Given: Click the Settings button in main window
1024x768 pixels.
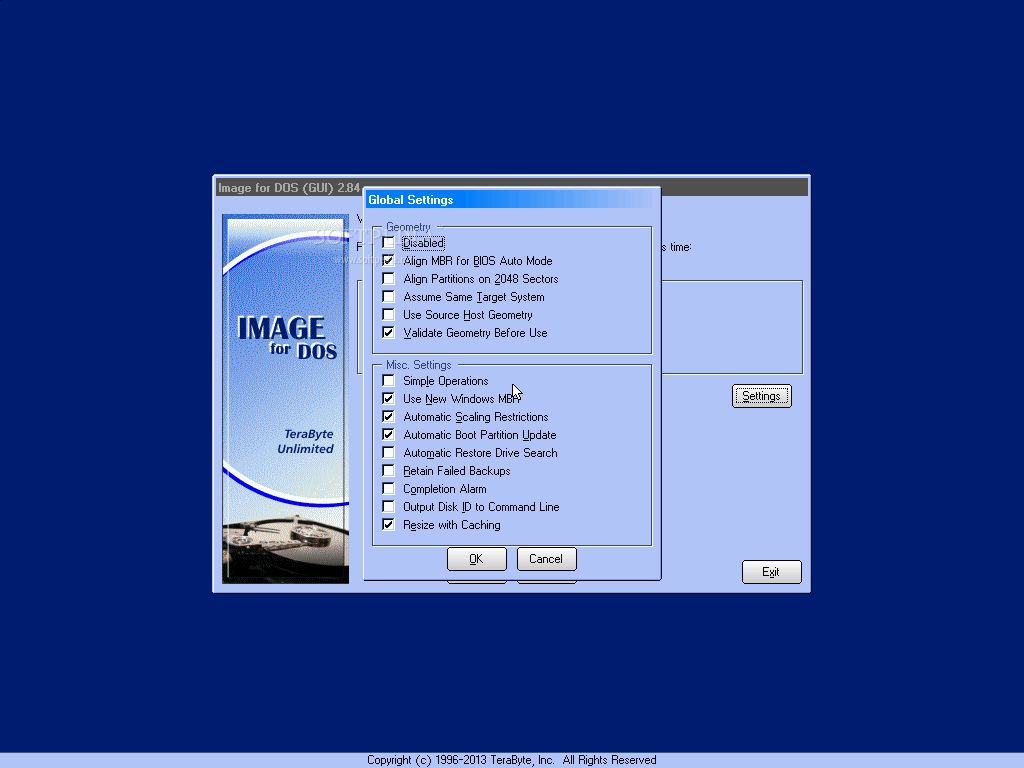Looking at the screenshot, I should tap(761, 396).
